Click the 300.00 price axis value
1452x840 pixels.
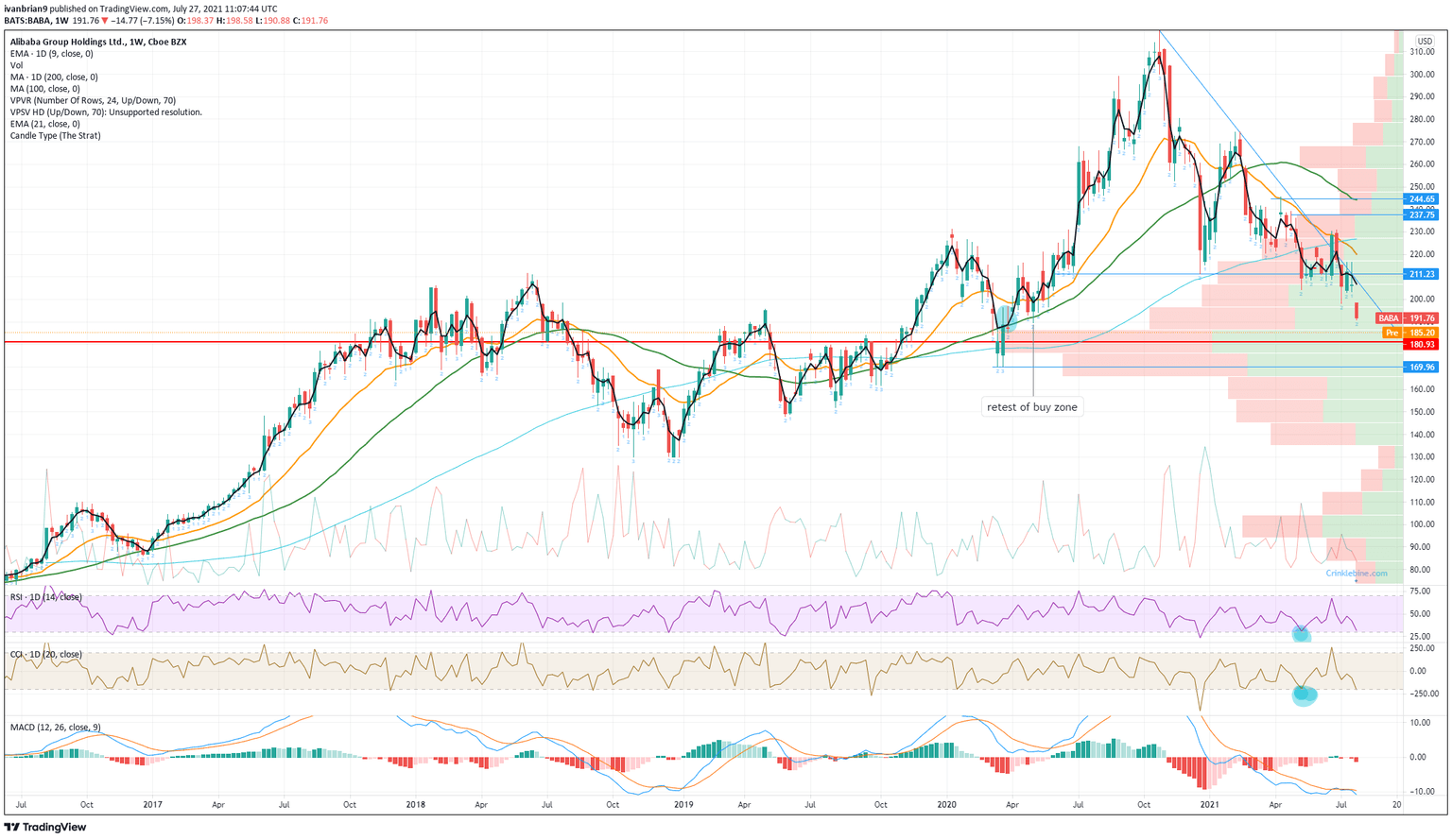(x=1423, y=75)
